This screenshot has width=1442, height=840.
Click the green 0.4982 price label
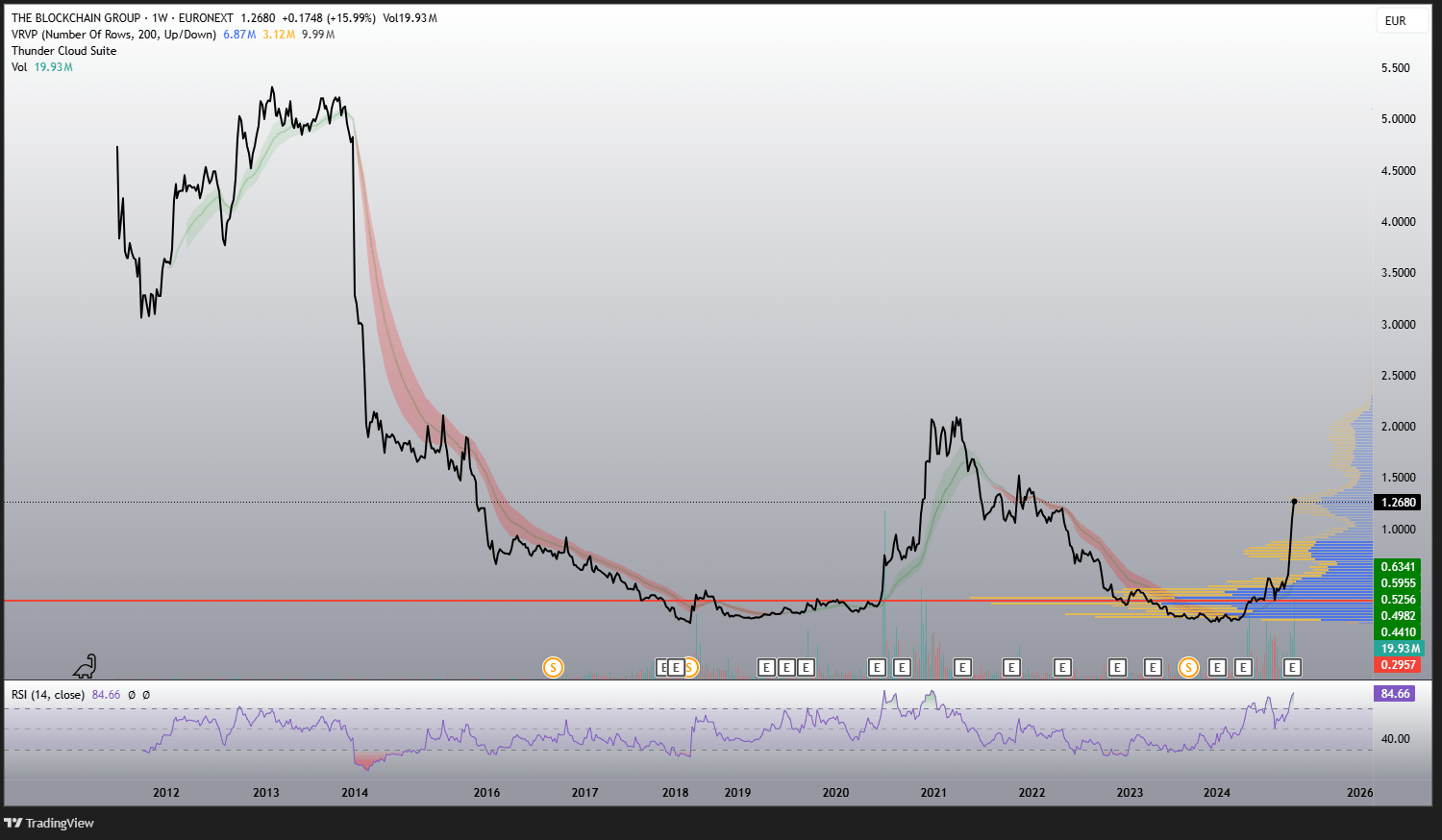[1398, 616]
